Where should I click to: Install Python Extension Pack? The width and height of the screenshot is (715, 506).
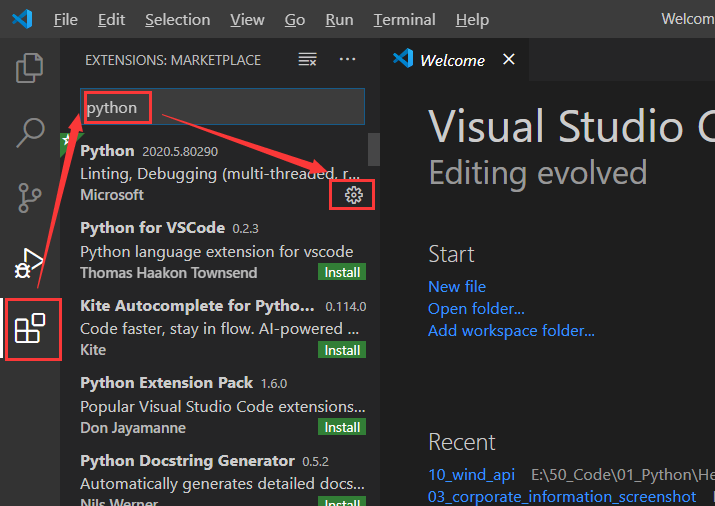pyautogui.click(x=342, y=427)
